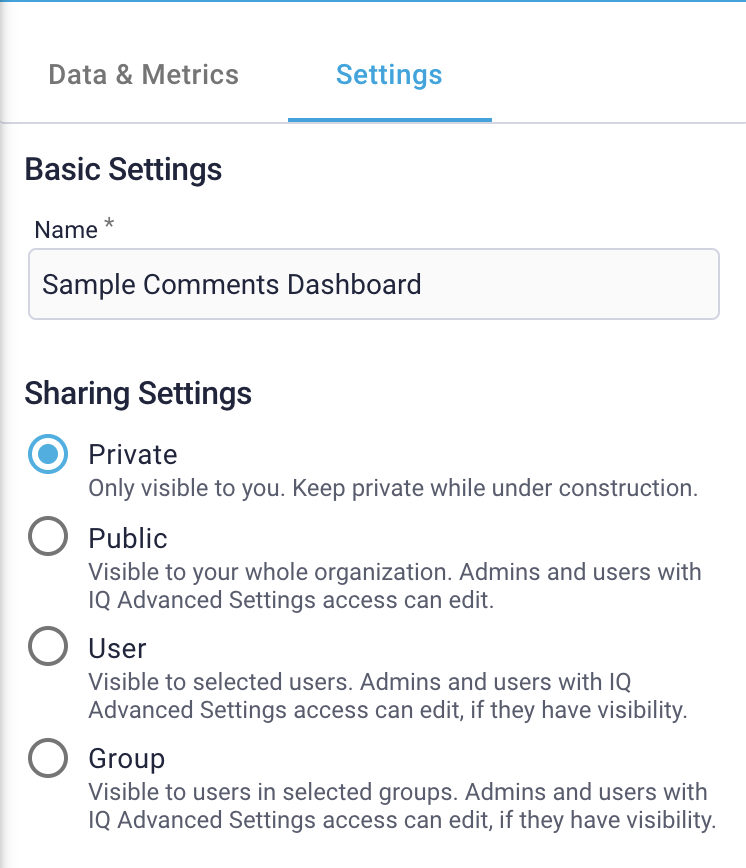Click 'Visible to users in selected groups' text
The height and width of the screenshot is (868, 746).
pos(402,806)
